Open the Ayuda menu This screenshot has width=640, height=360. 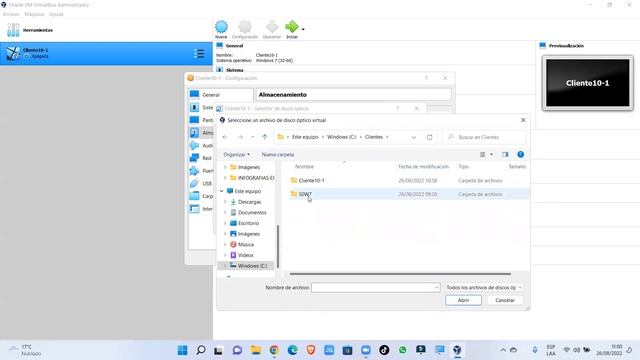coord(56,14)
